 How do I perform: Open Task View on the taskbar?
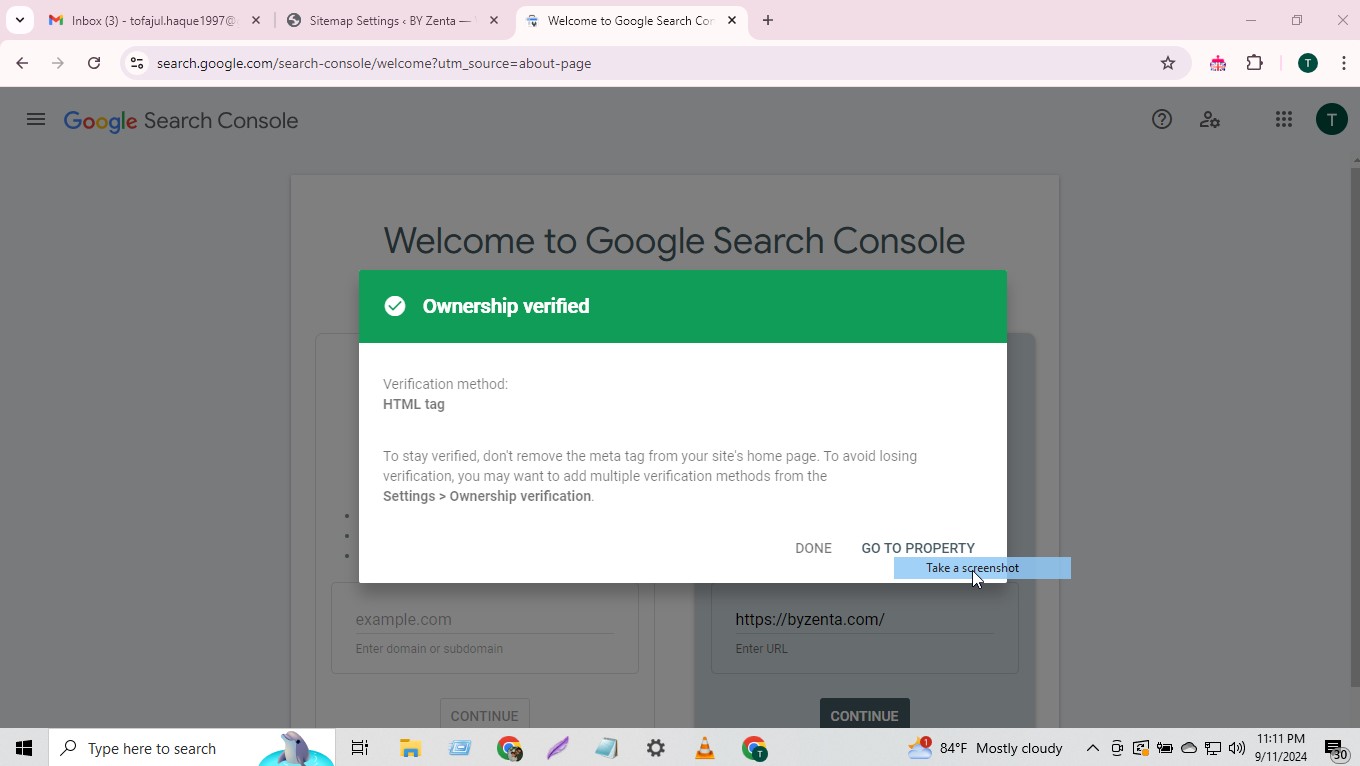click(360, 748)
